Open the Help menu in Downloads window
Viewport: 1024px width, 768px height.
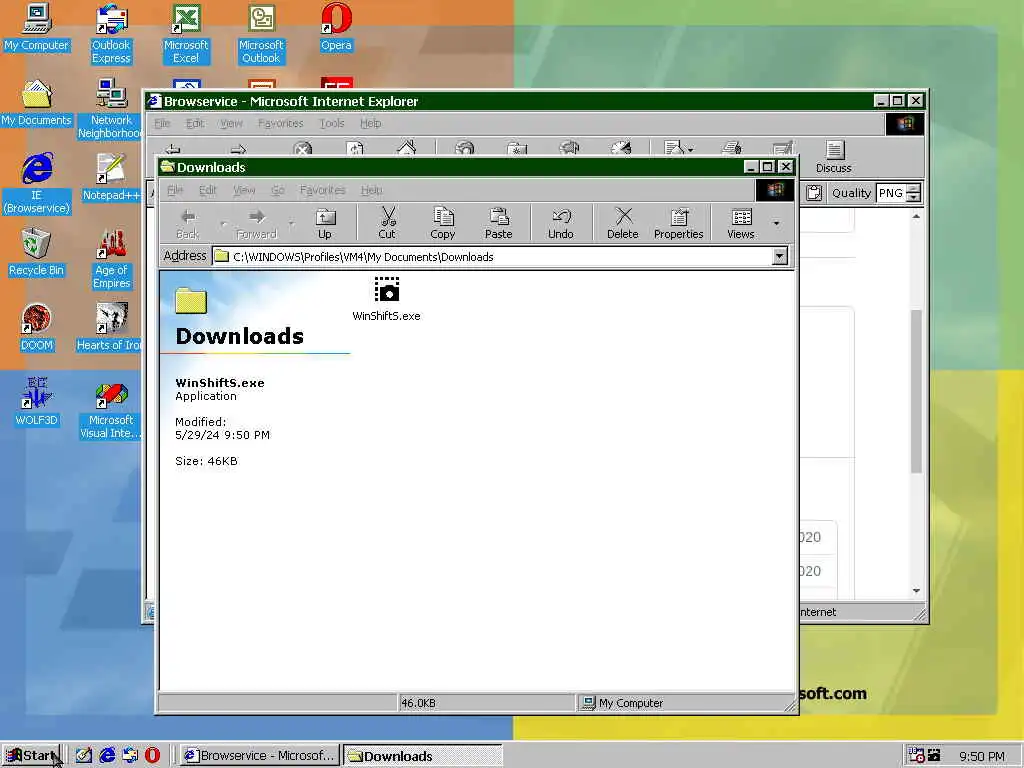[x=372, y=190]
